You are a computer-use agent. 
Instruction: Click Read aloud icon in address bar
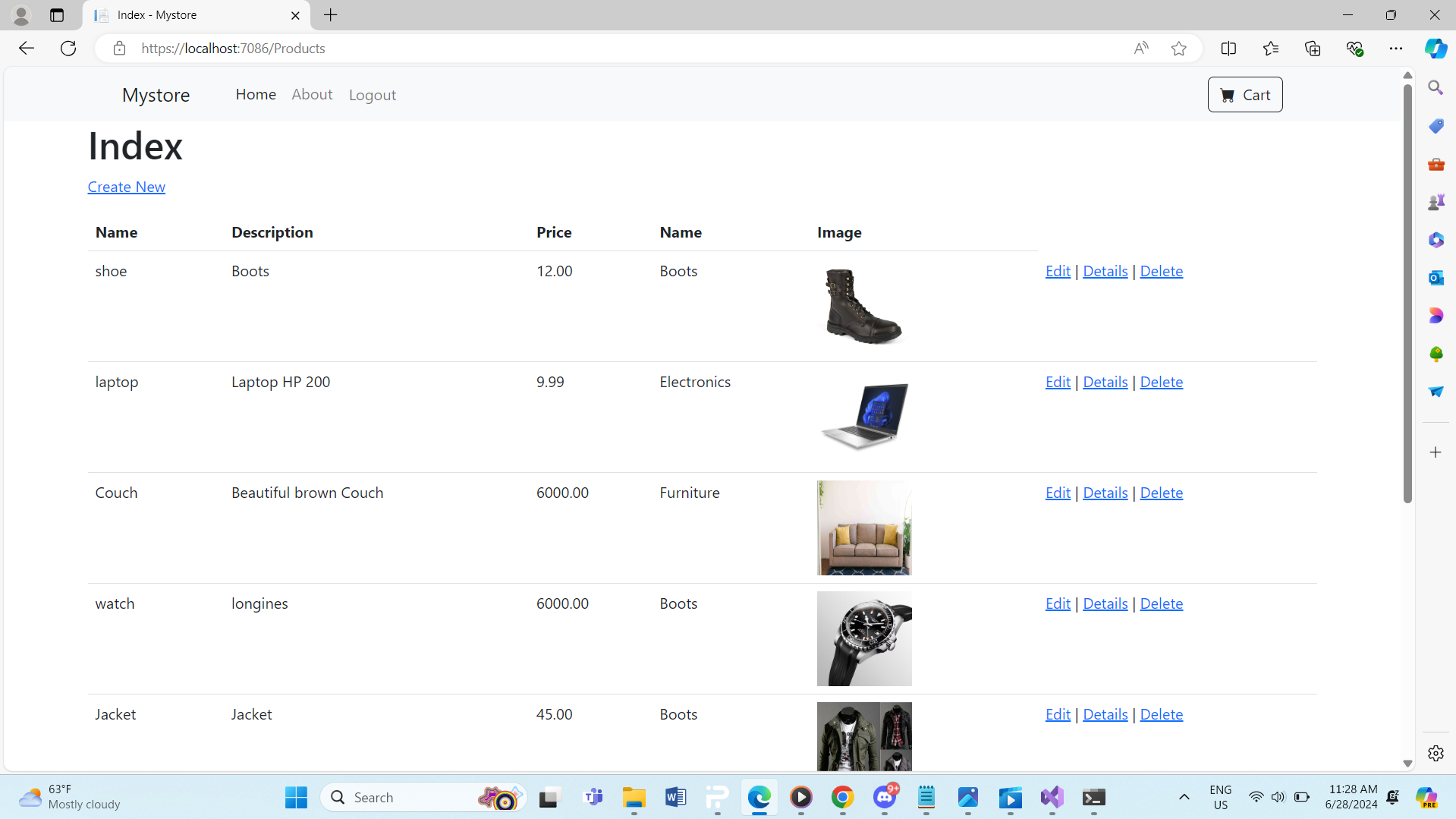(1140, 49)
